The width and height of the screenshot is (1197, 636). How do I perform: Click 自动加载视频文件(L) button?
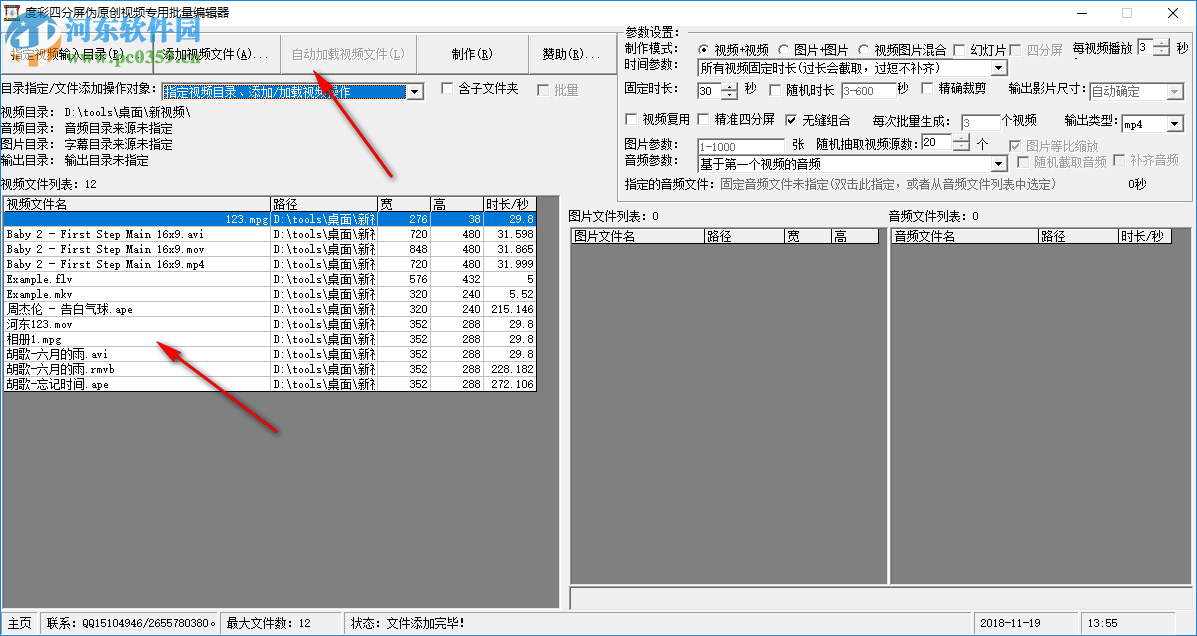[x=348, y=53]
